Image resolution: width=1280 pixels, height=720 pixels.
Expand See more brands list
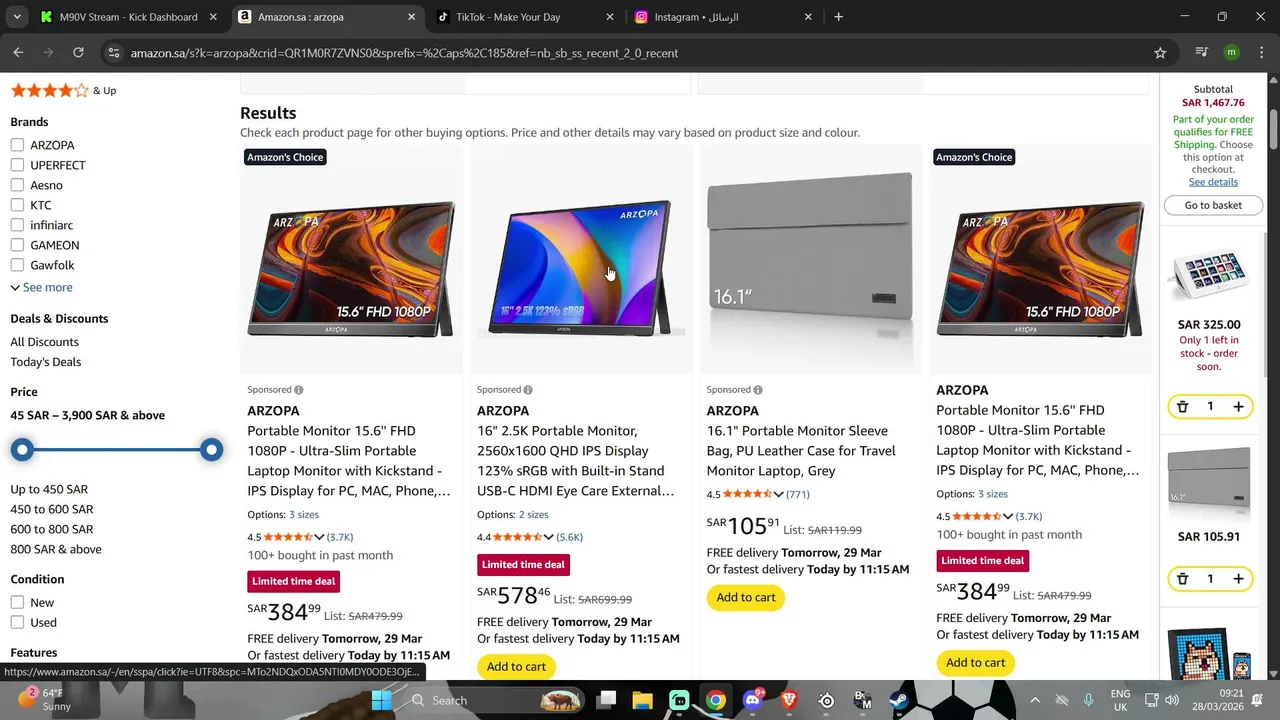[41, 287]
